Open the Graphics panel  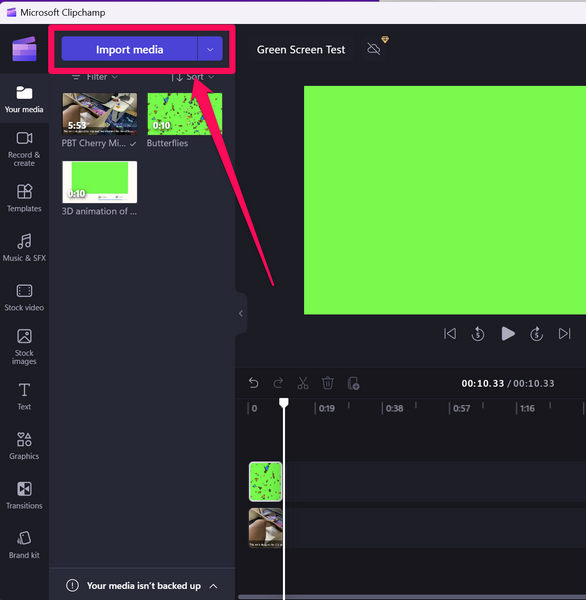click(x=24, y=445)
